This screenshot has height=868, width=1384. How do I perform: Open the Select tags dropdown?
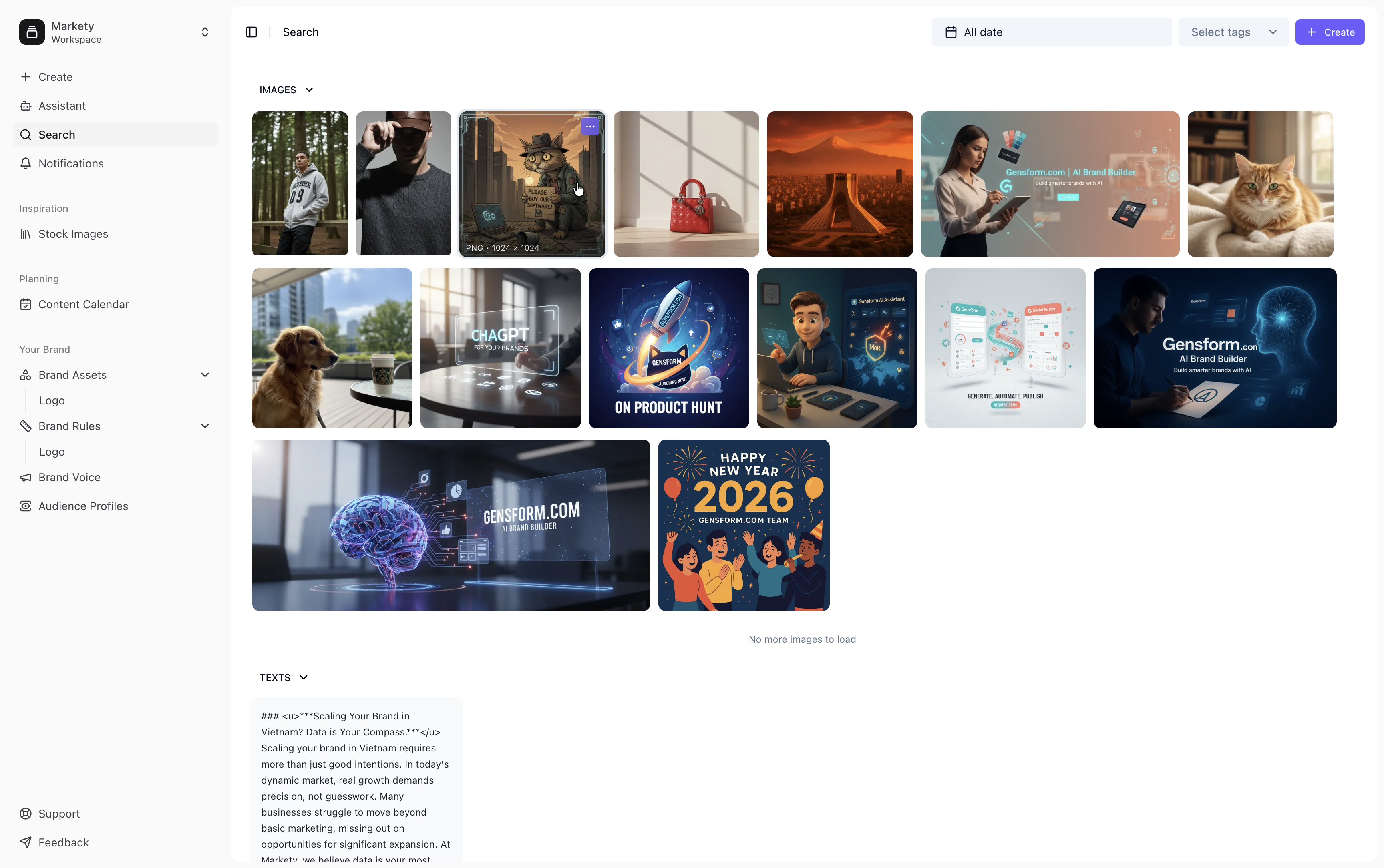pos(1233,32)
